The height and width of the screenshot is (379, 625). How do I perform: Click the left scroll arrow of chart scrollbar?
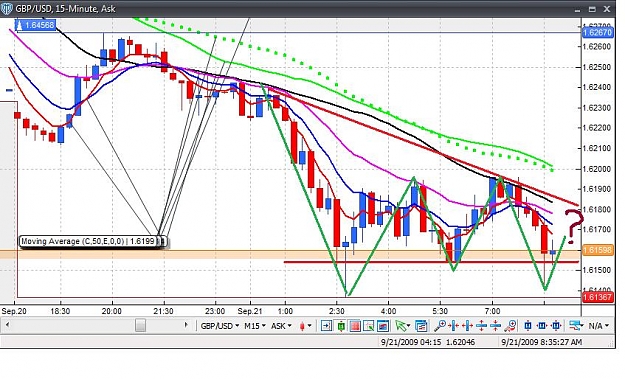pyautogui.click(x=7, y=325)
